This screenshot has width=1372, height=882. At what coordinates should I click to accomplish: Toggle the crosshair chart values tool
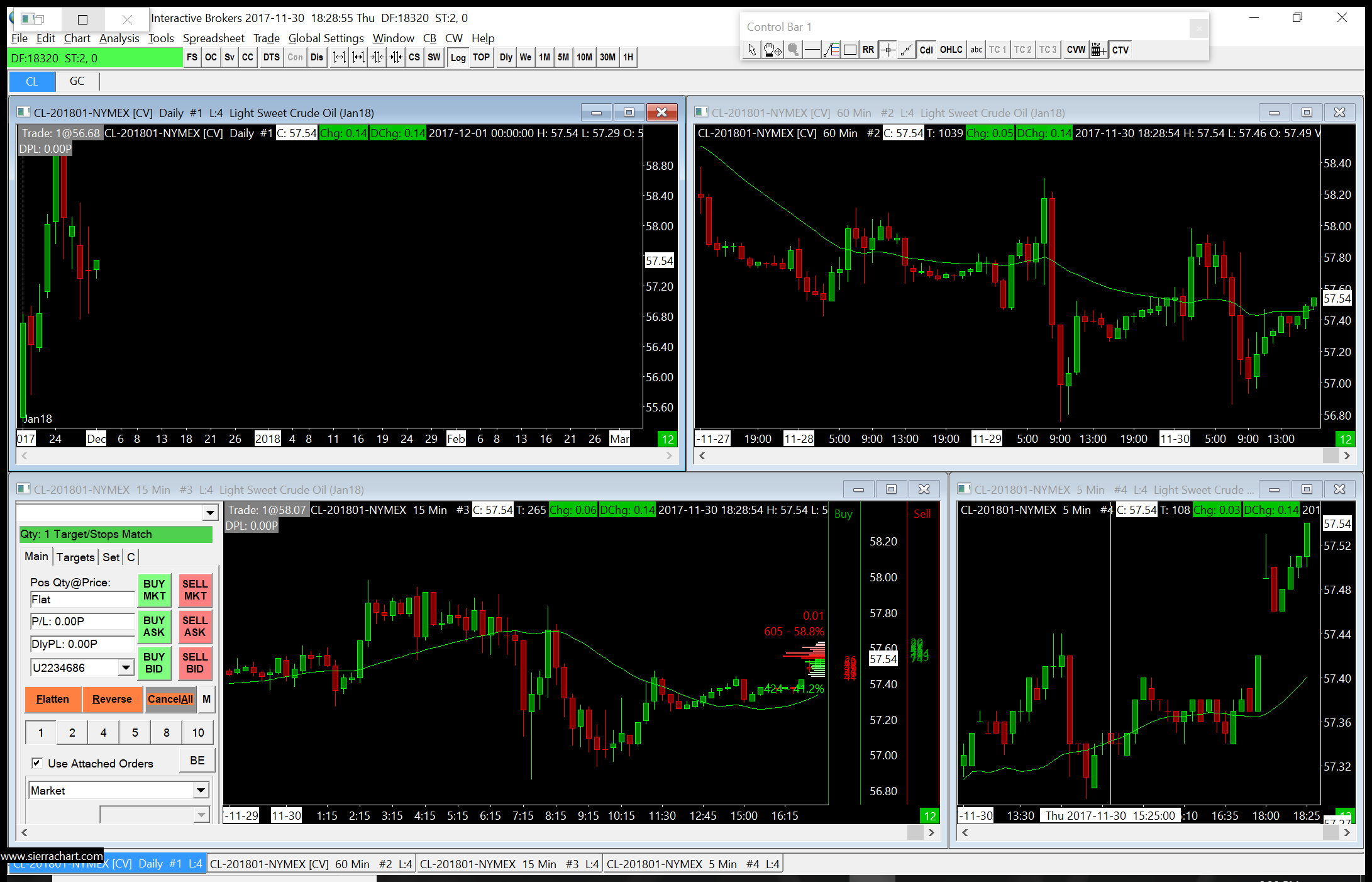pyautogui.click(x=888, y=50)
